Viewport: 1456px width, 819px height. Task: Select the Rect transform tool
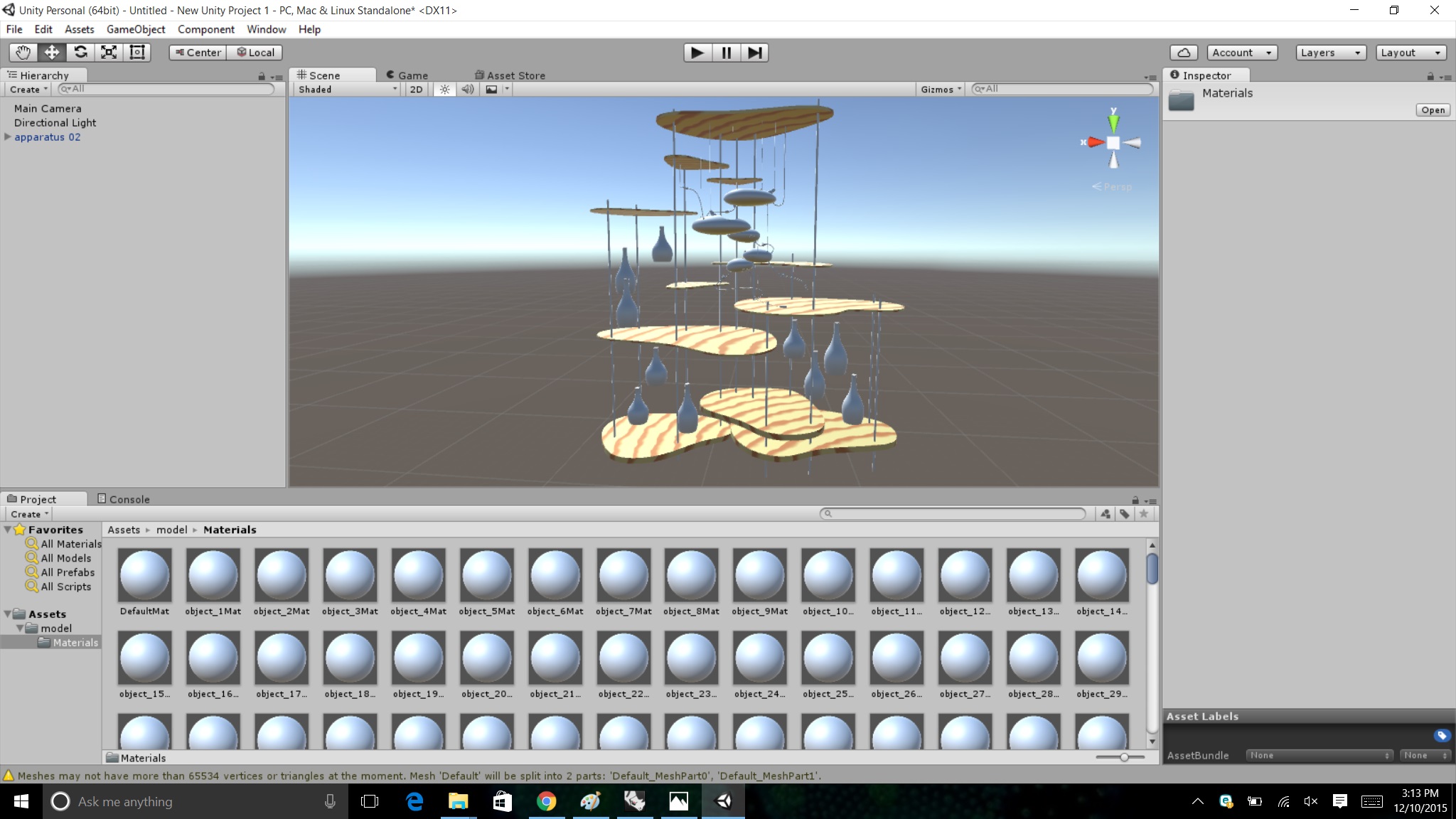point(136,52)
